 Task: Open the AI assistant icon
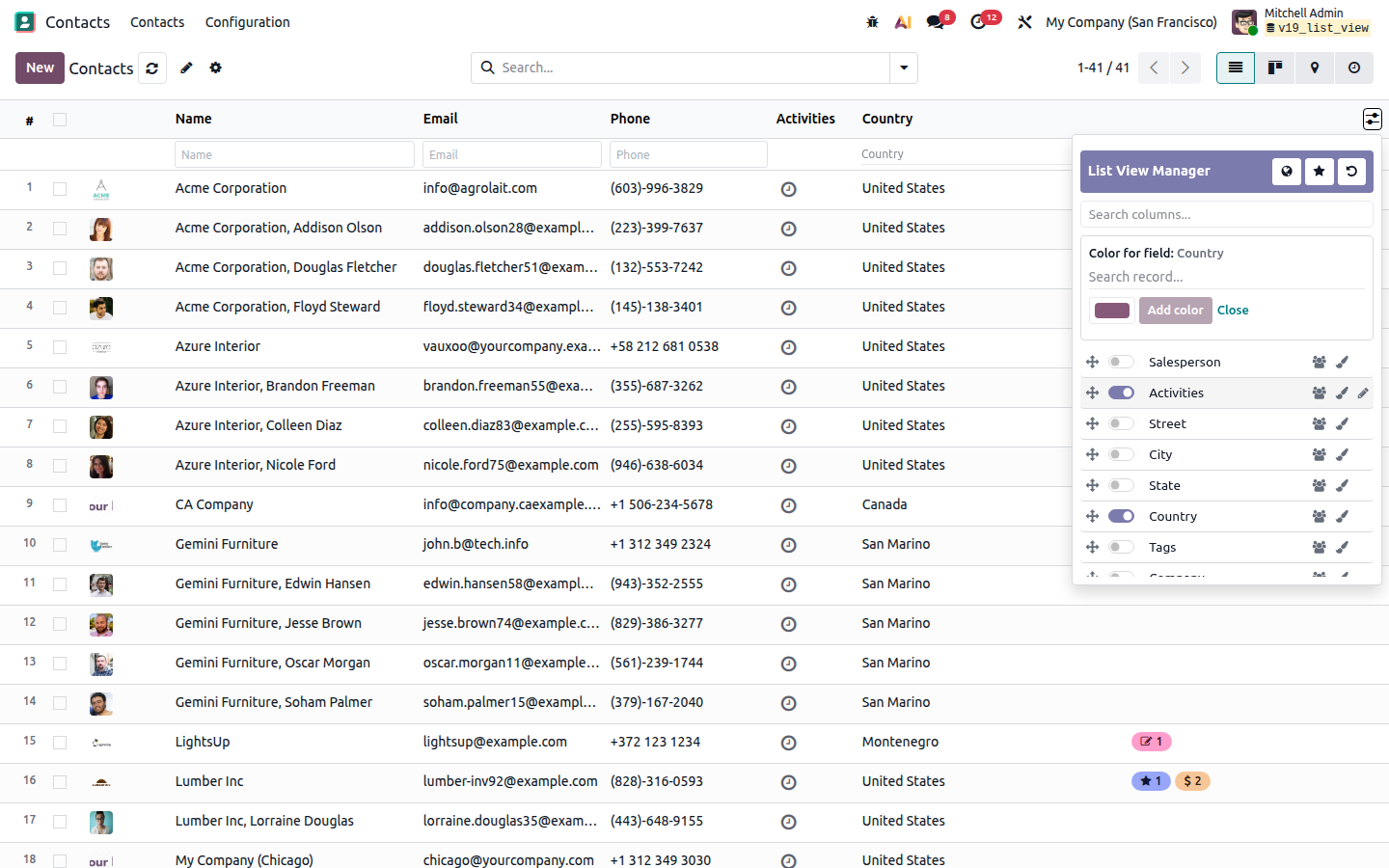click(903, 21)
